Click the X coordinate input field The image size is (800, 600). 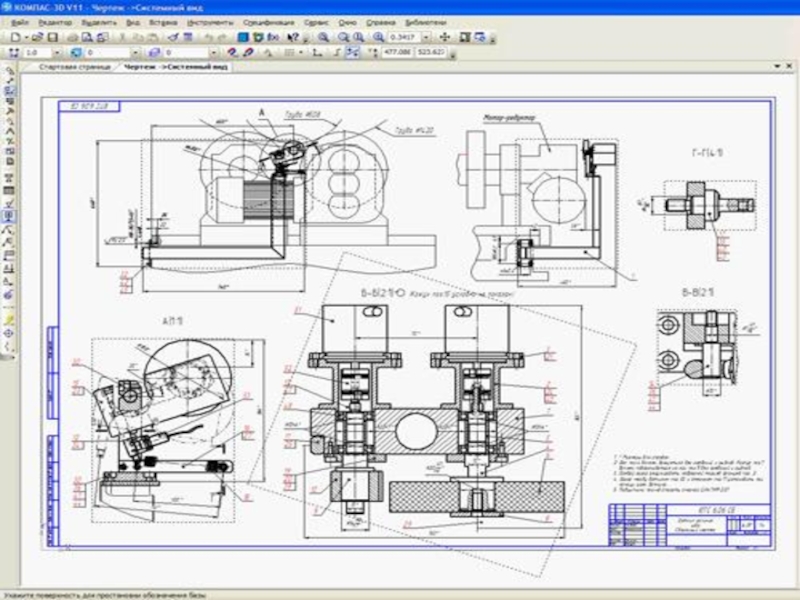coord(399,51)
